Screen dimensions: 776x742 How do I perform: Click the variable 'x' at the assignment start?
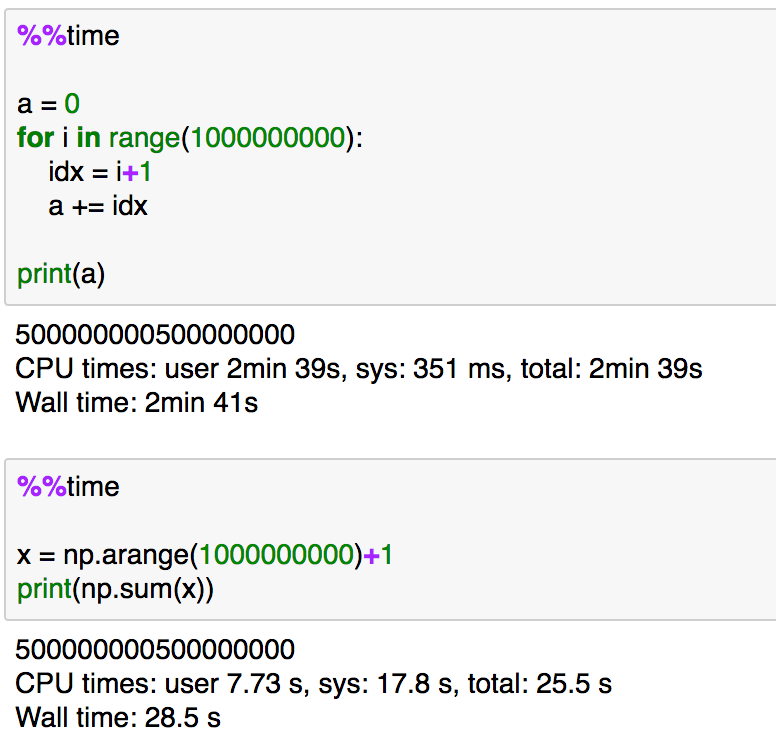pos(24,555)
